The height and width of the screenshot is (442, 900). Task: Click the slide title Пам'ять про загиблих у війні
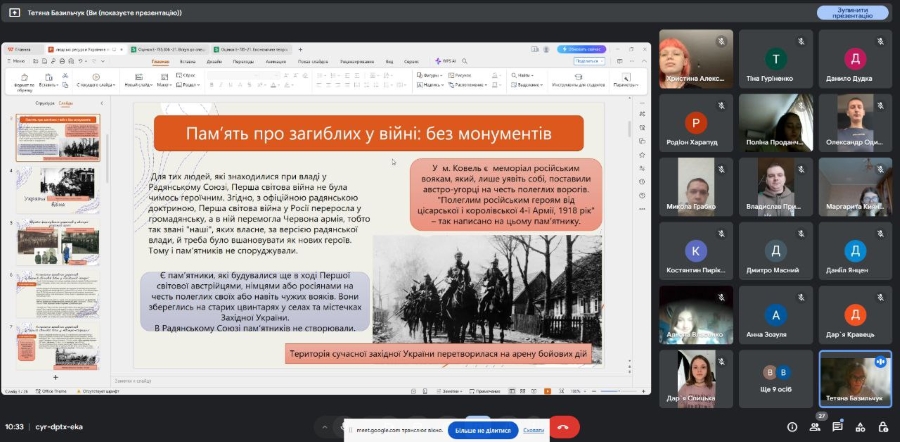(x=368, y=134)
